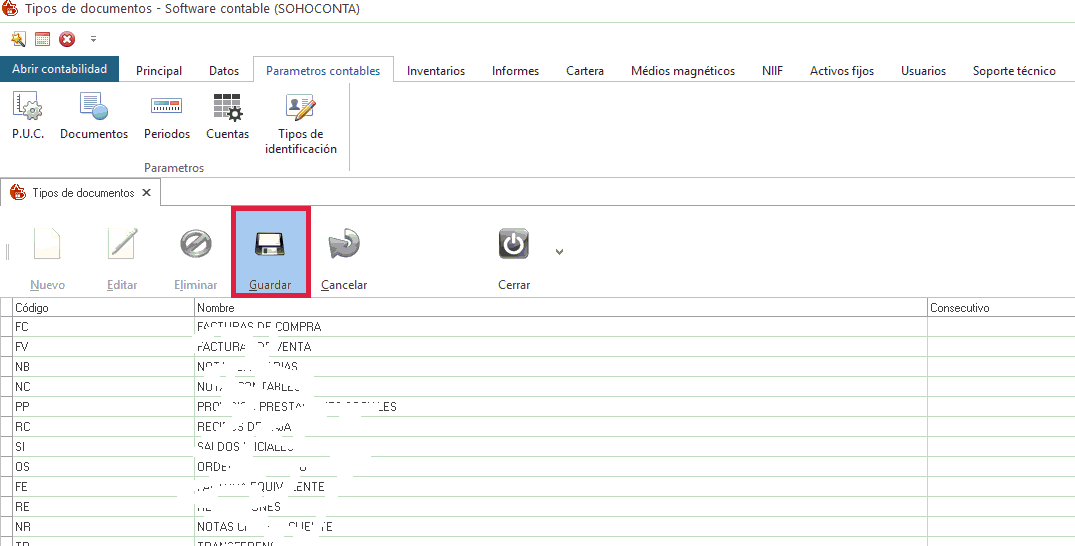The width and height of the screenshot is (1075, 546).
Task: Open the Soporte técnico tab
Action: [1013, 71]
